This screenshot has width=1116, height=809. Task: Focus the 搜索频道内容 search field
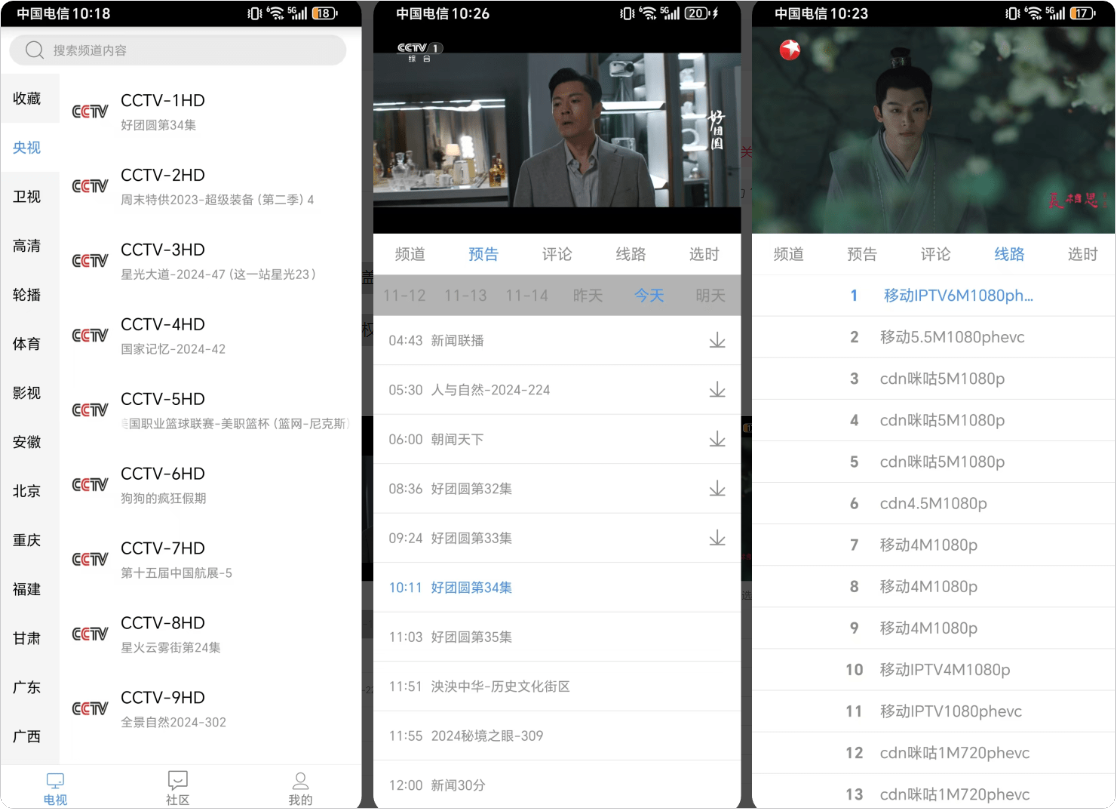pyautogui.click(x=178, y=50)
